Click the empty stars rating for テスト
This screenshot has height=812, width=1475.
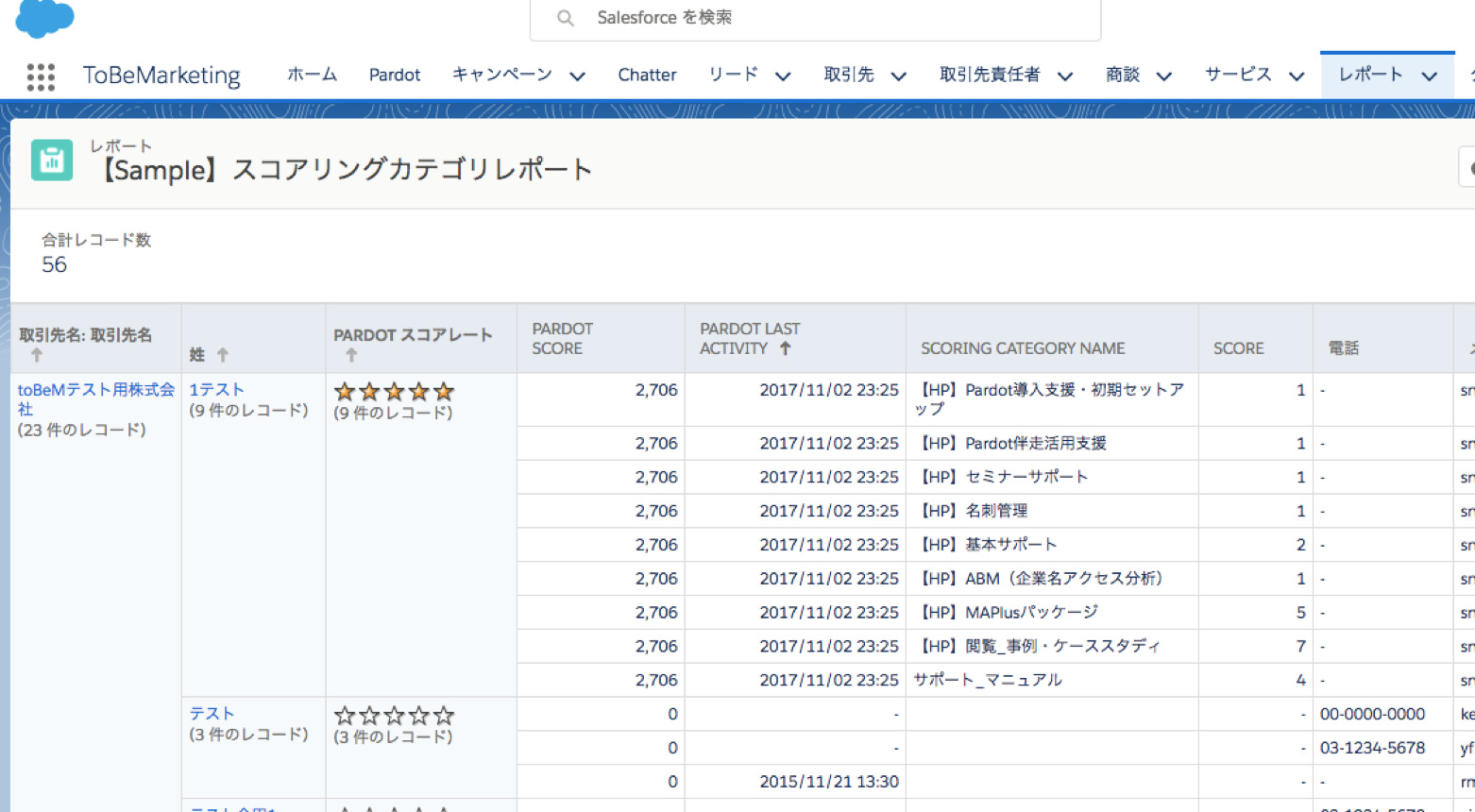tap(394, 716)
